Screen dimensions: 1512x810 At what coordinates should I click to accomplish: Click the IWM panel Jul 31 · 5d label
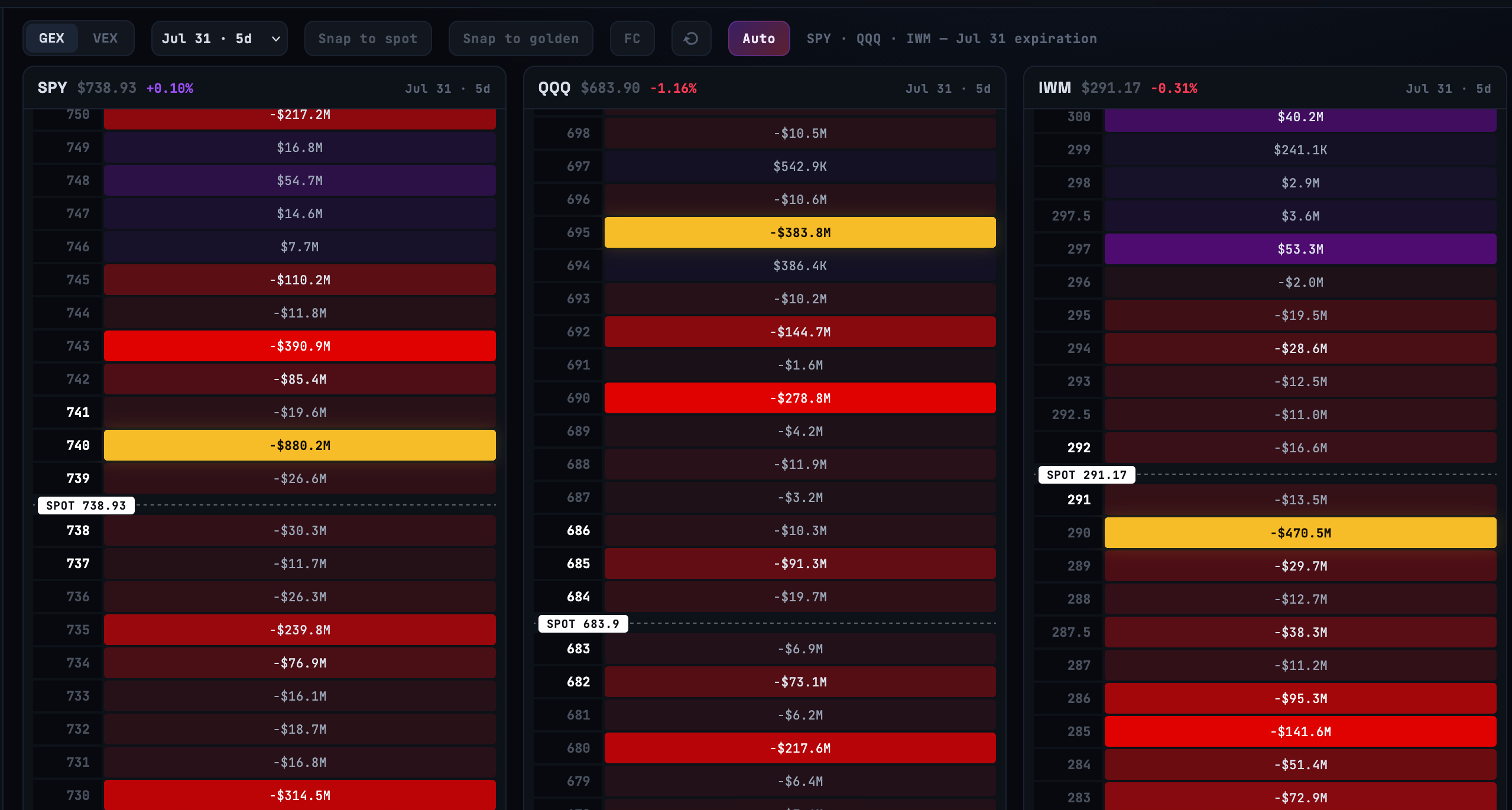(1448, 89)
